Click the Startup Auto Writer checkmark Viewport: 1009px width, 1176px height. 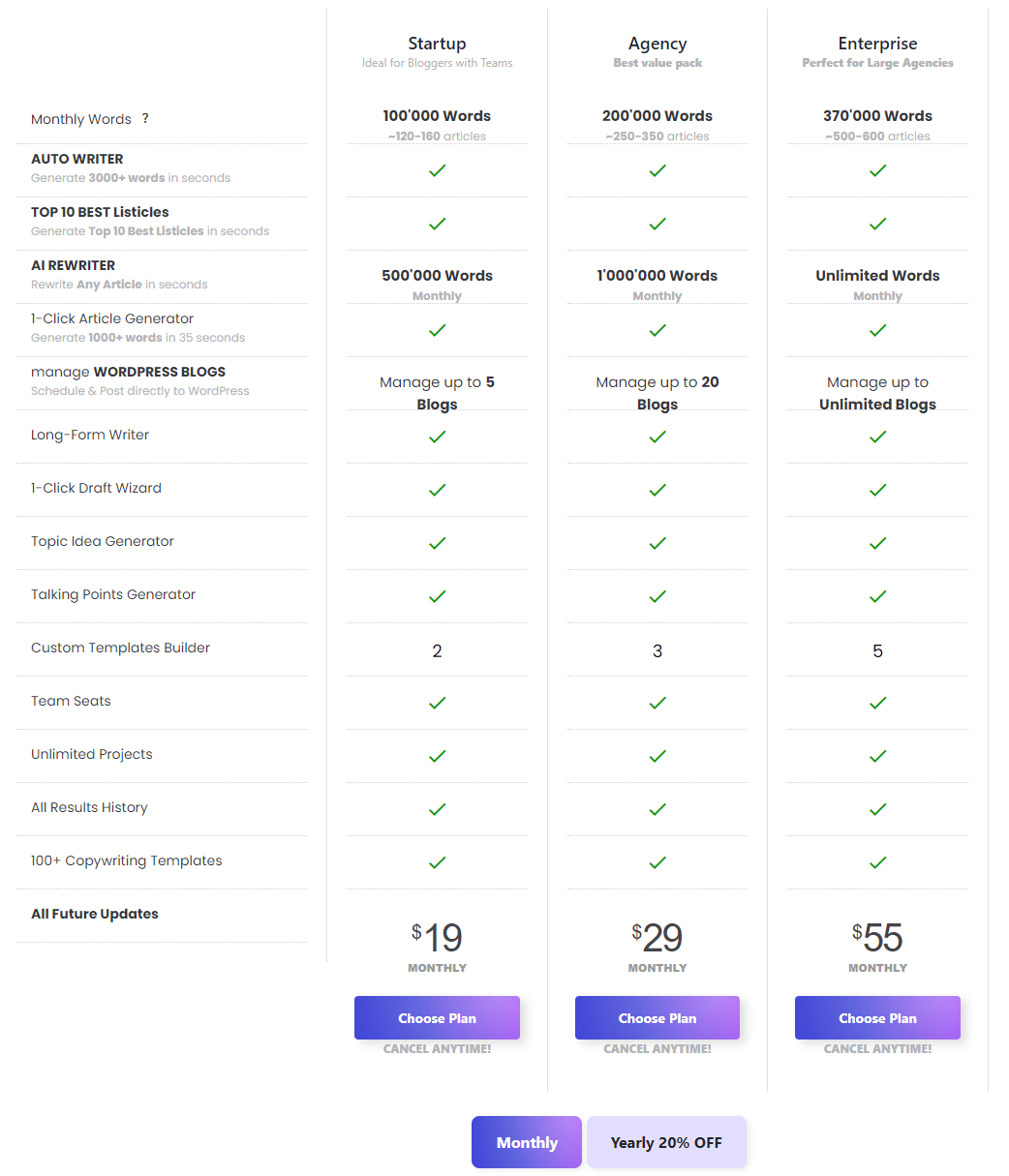pyautogui.click(x=437, y=170)
